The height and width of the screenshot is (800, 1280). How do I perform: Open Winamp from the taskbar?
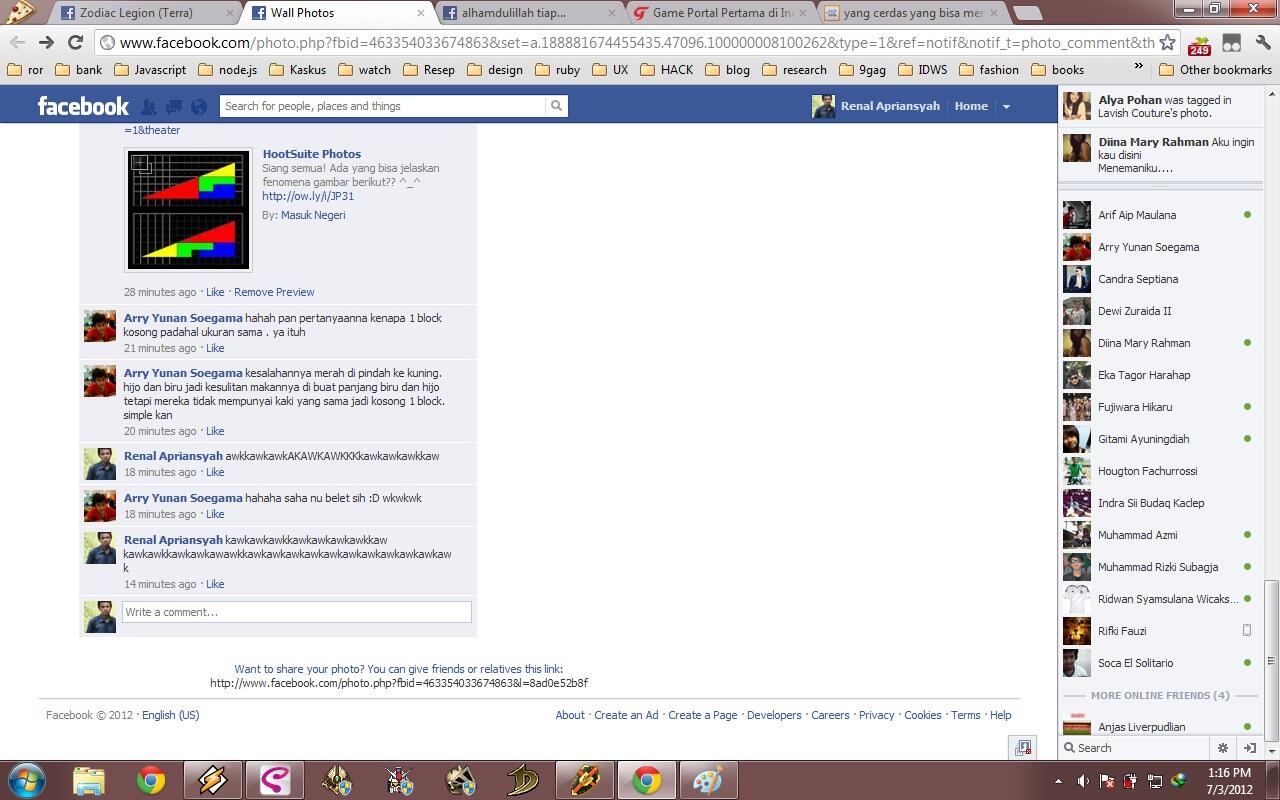(212, 780)
